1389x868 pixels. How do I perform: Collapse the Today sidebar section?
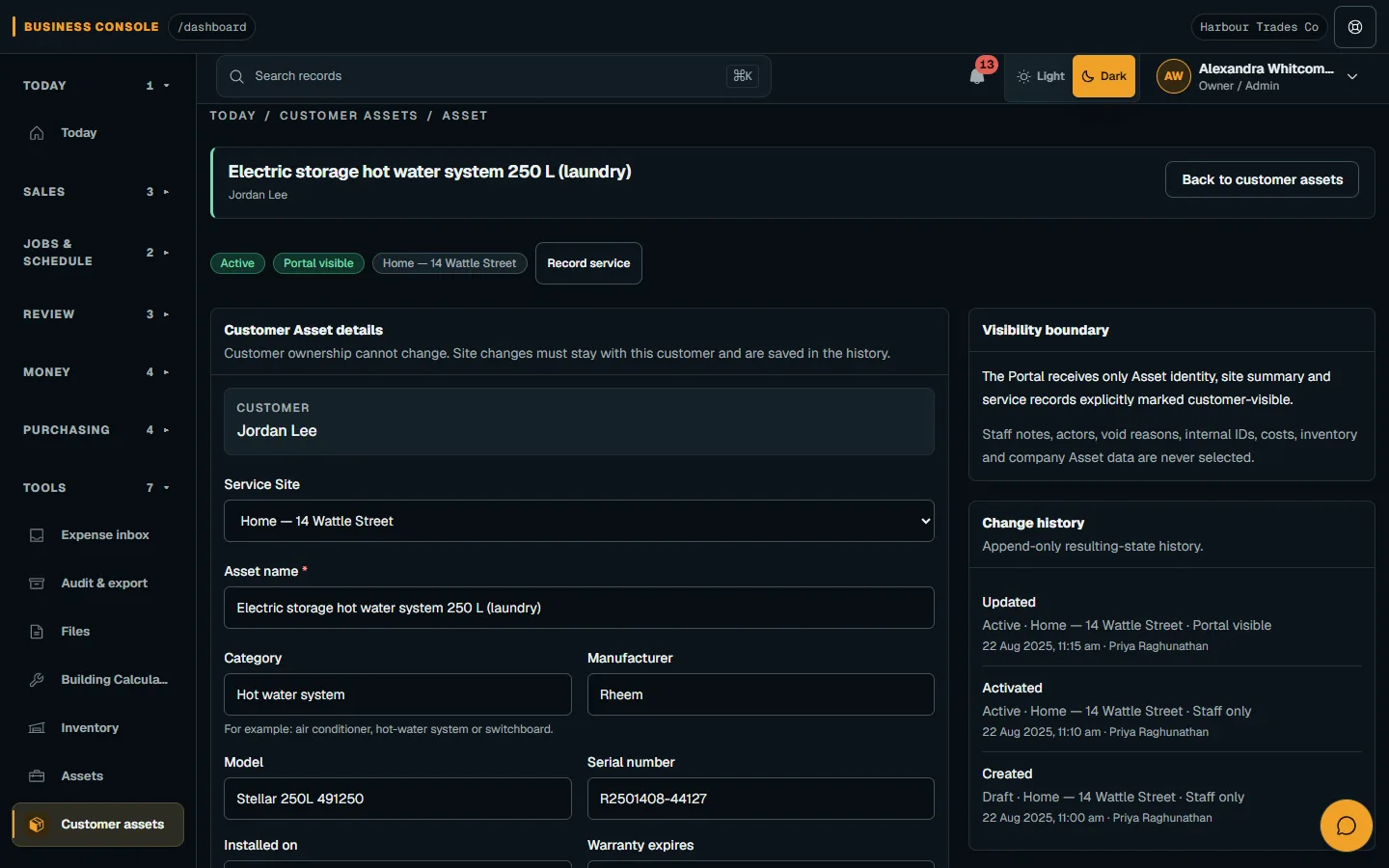tap(96, 86)
